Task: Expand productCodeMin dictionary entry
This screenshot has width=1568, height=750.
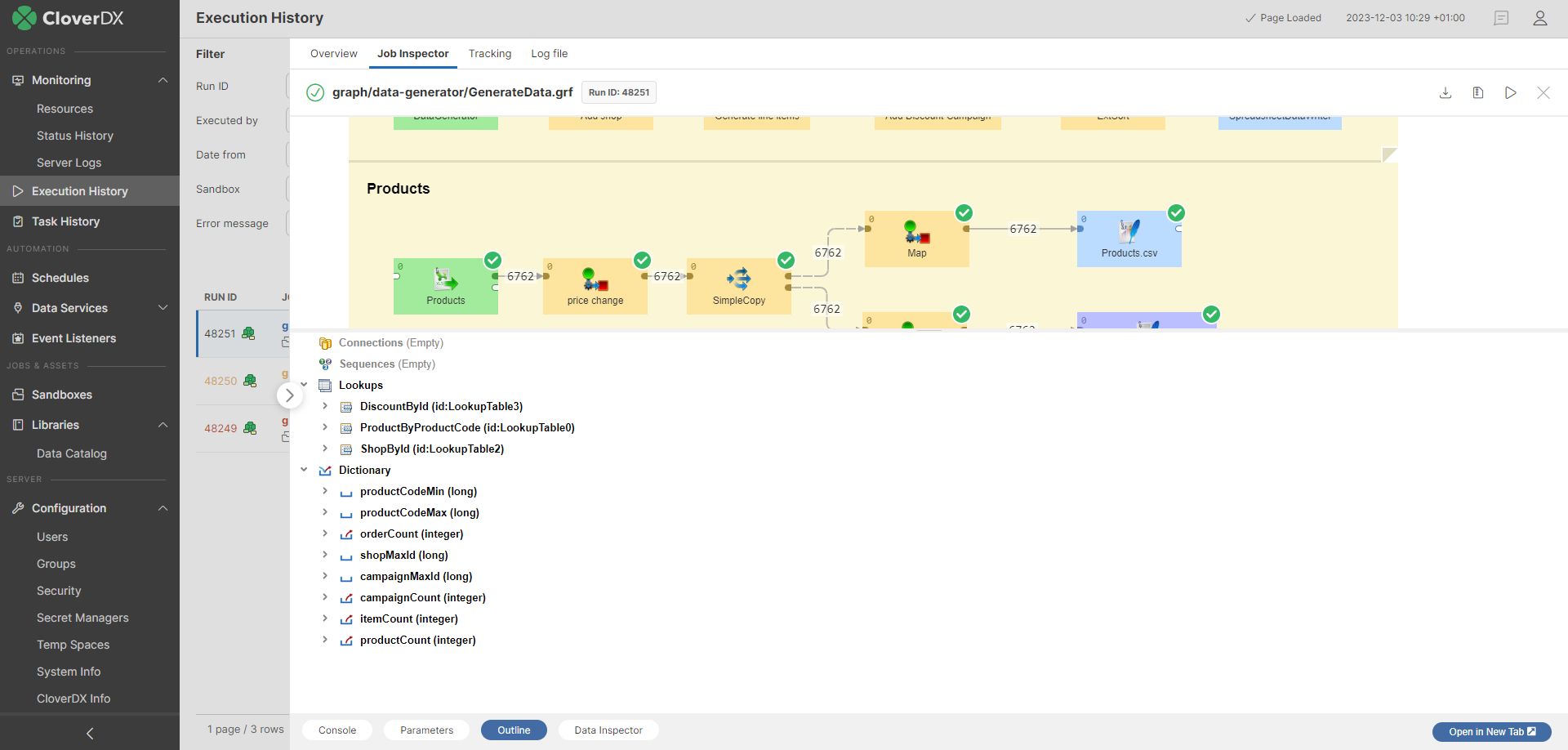Action: coord(325,491)
